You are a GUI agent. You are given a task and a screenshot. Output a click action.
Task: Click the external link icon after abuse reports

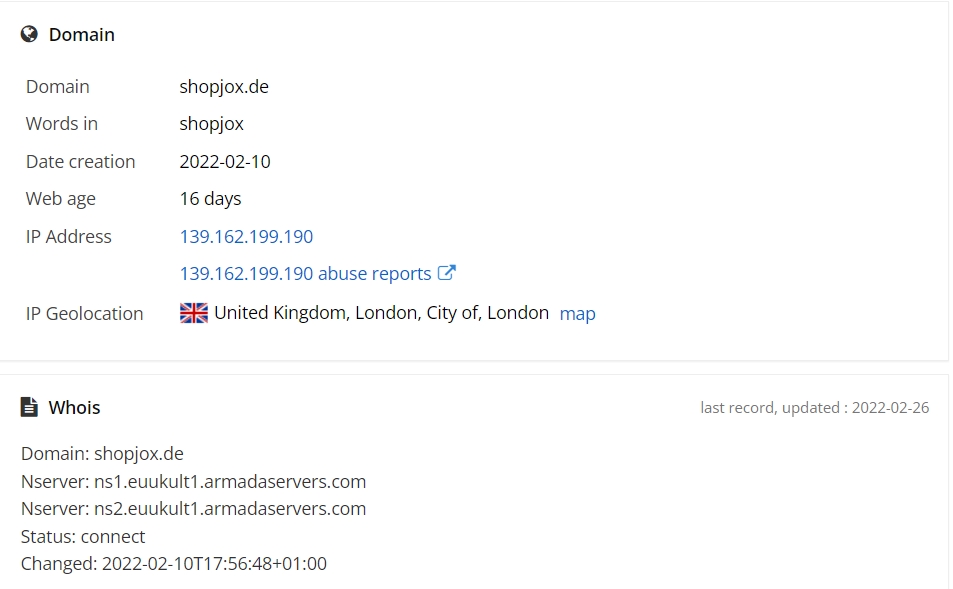[447, 273]
